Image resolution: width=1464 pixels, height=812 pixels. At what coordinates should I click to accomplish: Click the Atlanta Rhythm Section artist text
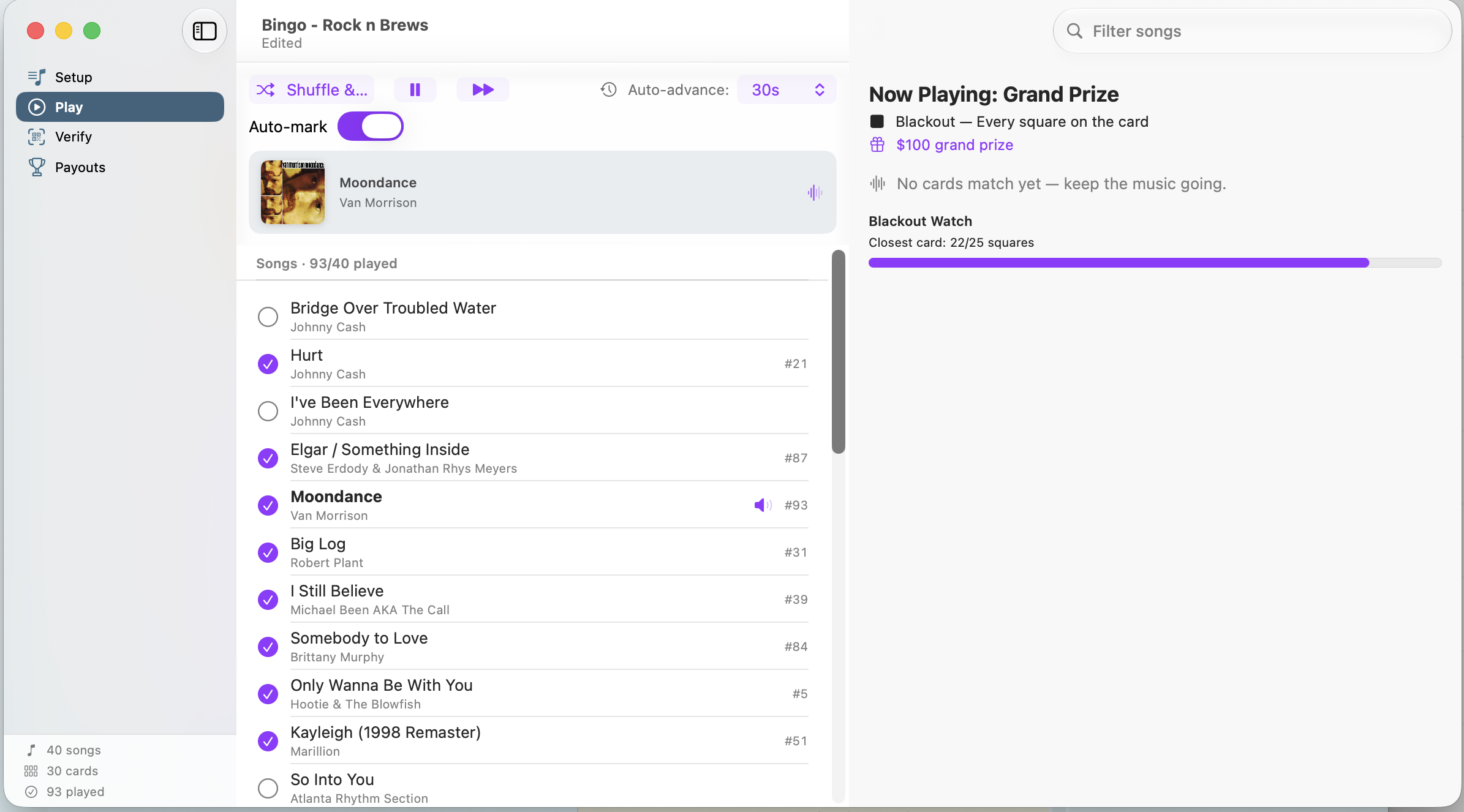click(359, 799)
